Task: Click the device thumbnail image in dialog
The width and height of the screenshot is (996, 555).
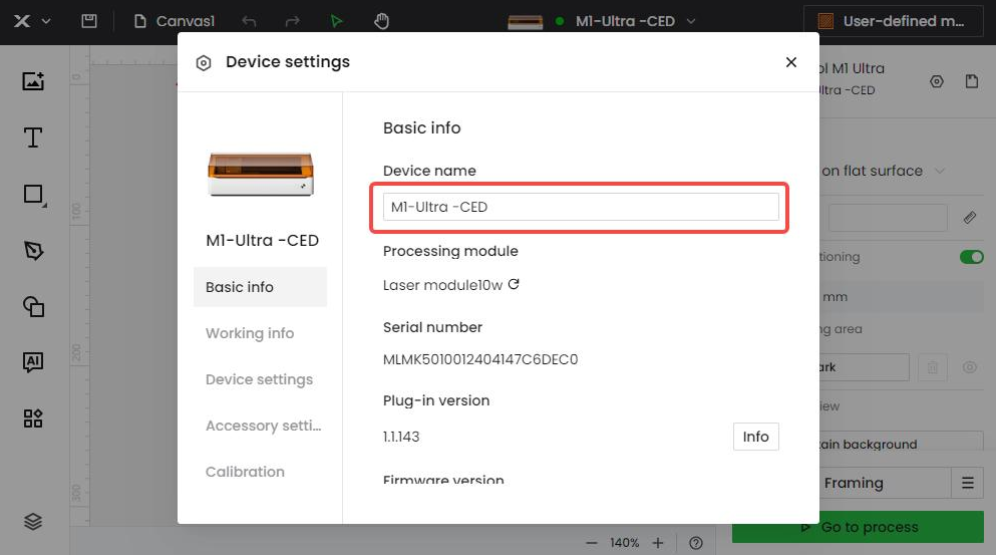Action: point(260,174)
